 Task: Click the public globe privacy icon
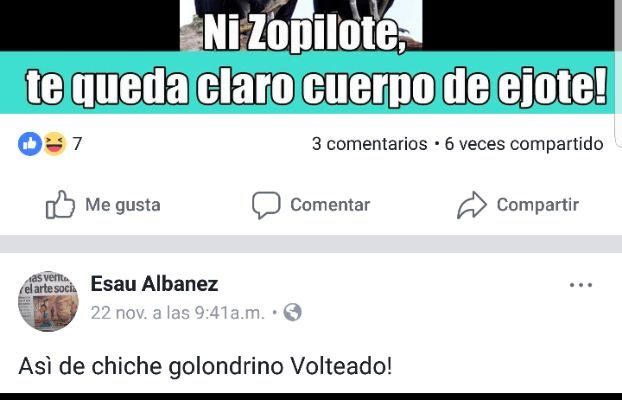[293, 312]
